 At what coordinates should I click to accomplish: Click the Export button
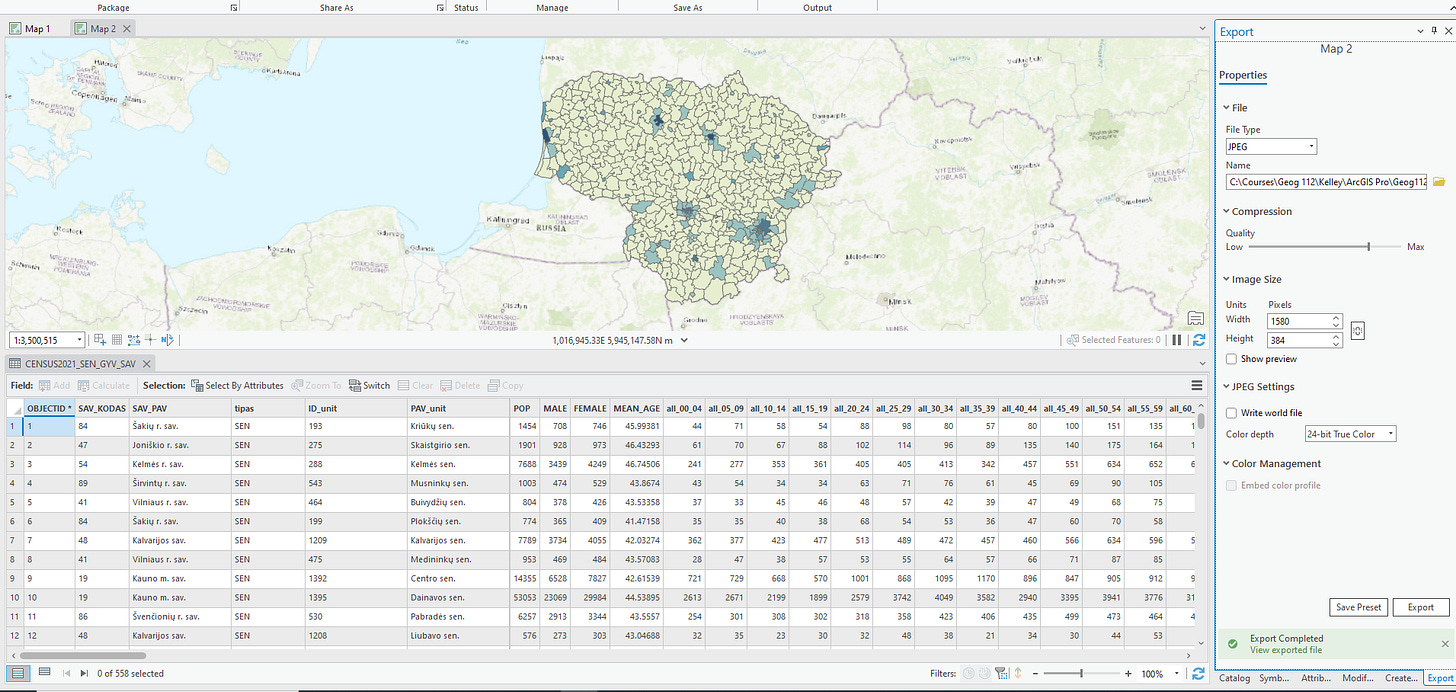tap(1420, 607)
